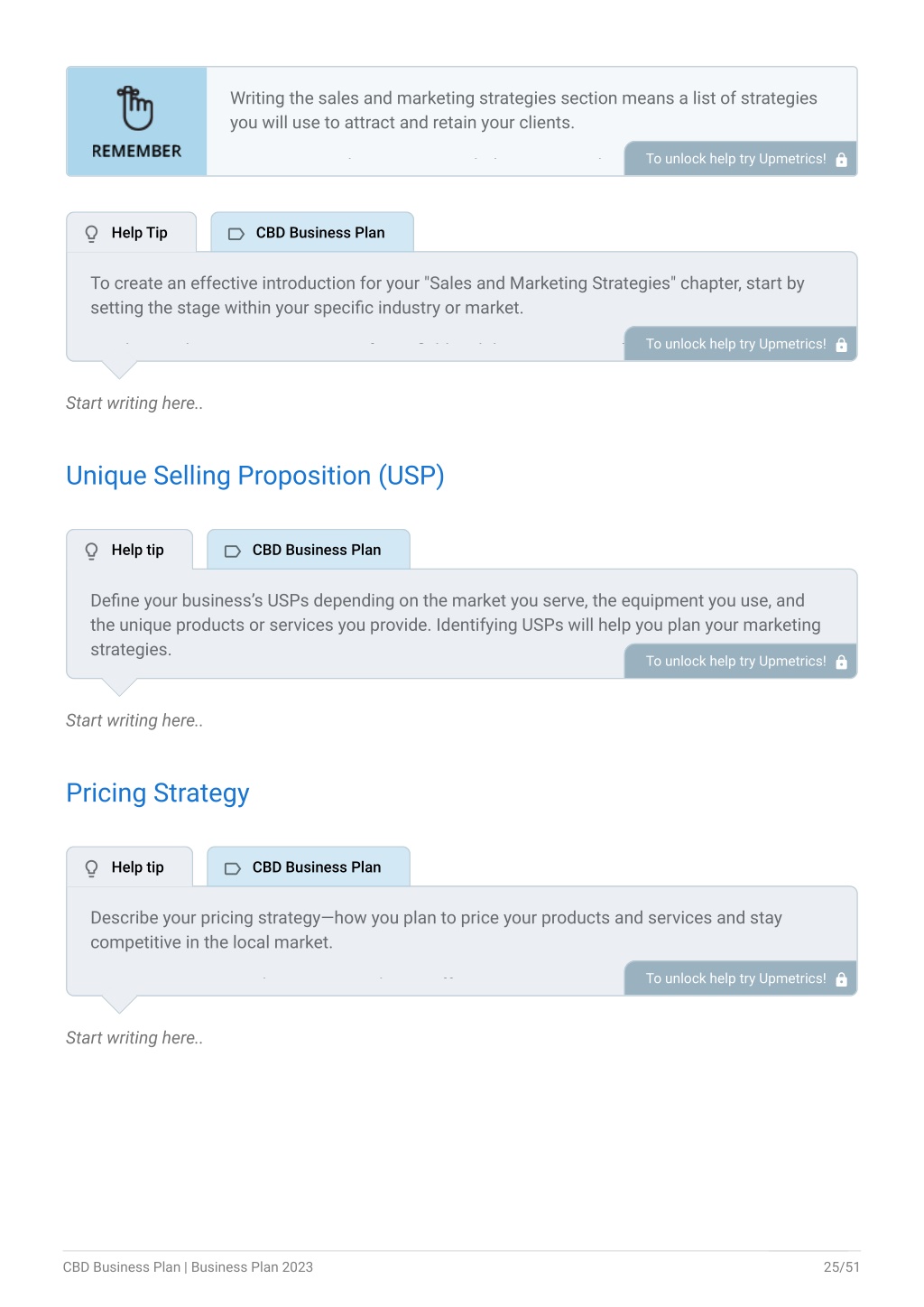Click tag icon on Pricing Strategy CBD Business Plan tab
This screenshot has height=1307, width=924.
point(233,868)
